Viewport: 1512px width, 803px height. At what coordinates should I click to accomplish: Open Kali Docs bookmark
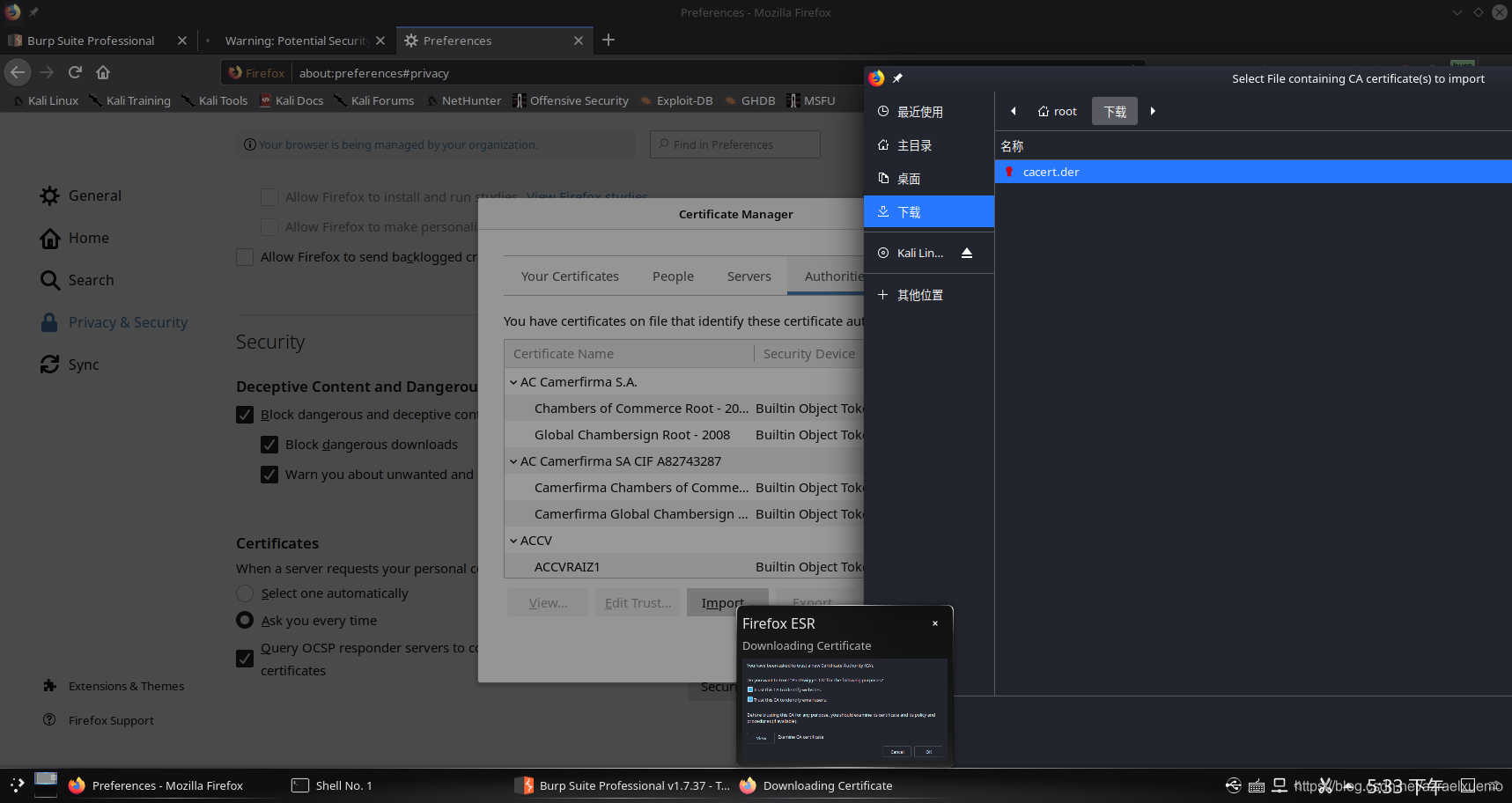[x=291, y=100]
